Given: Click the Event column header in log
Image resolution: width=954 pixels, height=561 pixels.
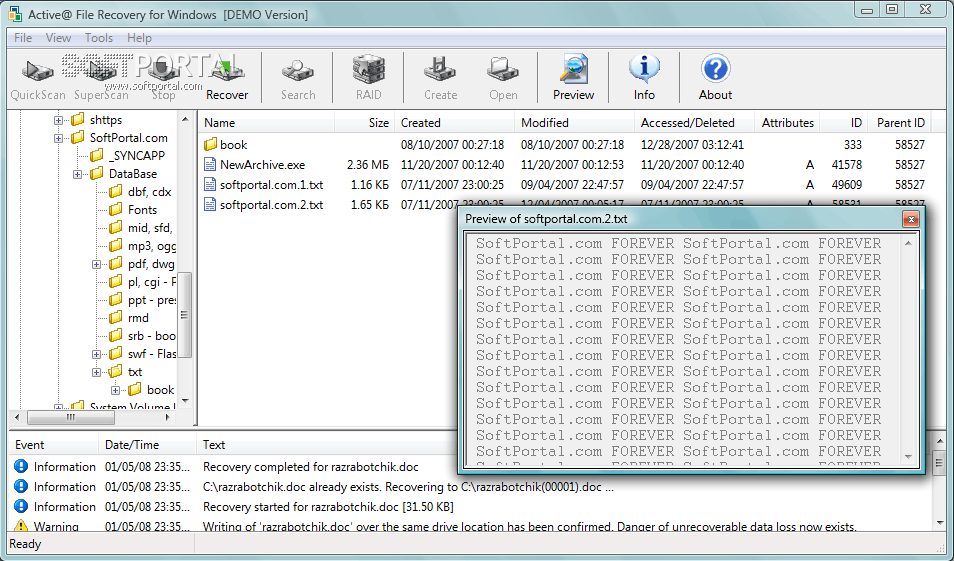Looking at the screenshot, I should pyautogui.click(x=54, y=445).
